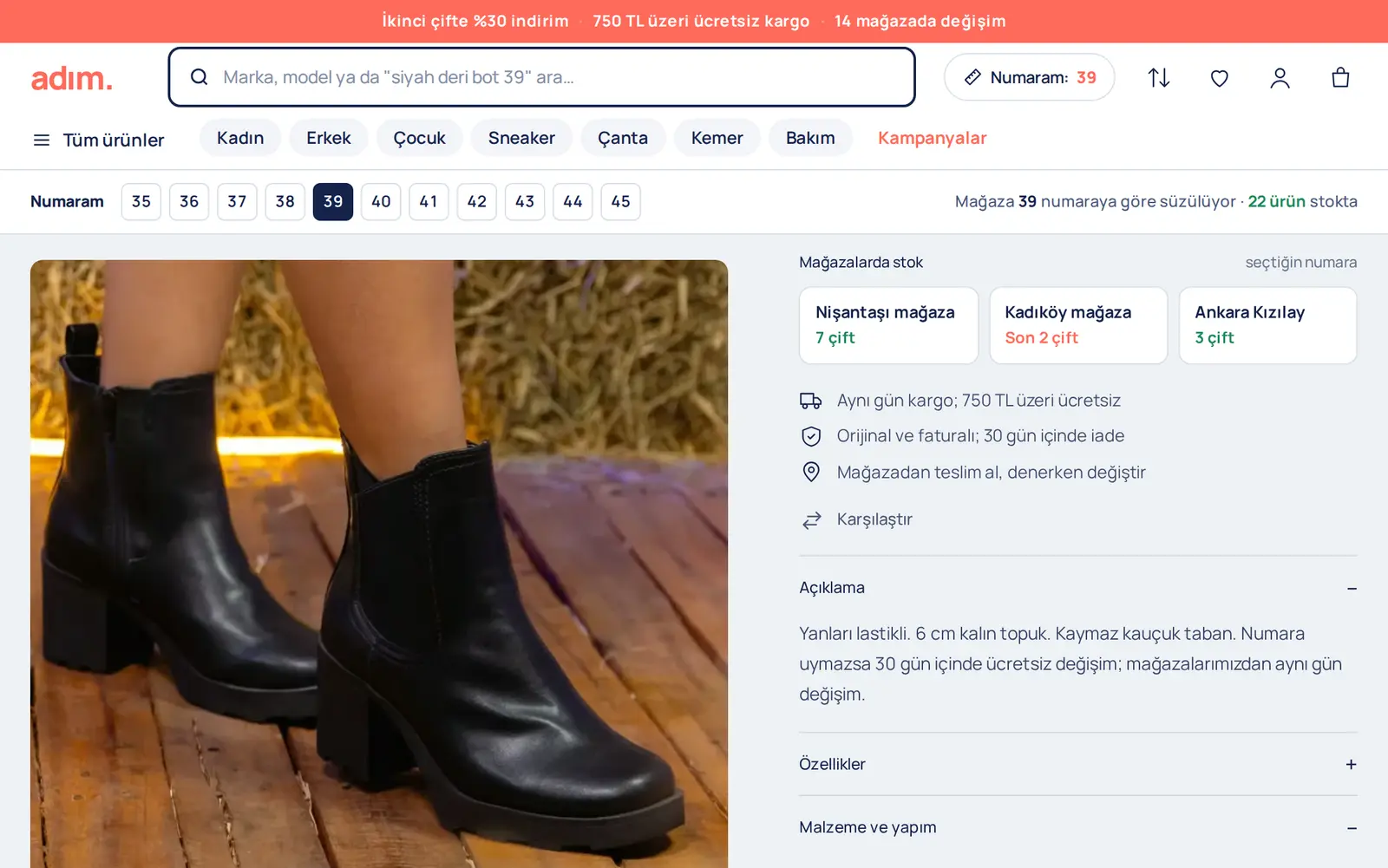
Task: Open the Çanta category
Action: 623,138
